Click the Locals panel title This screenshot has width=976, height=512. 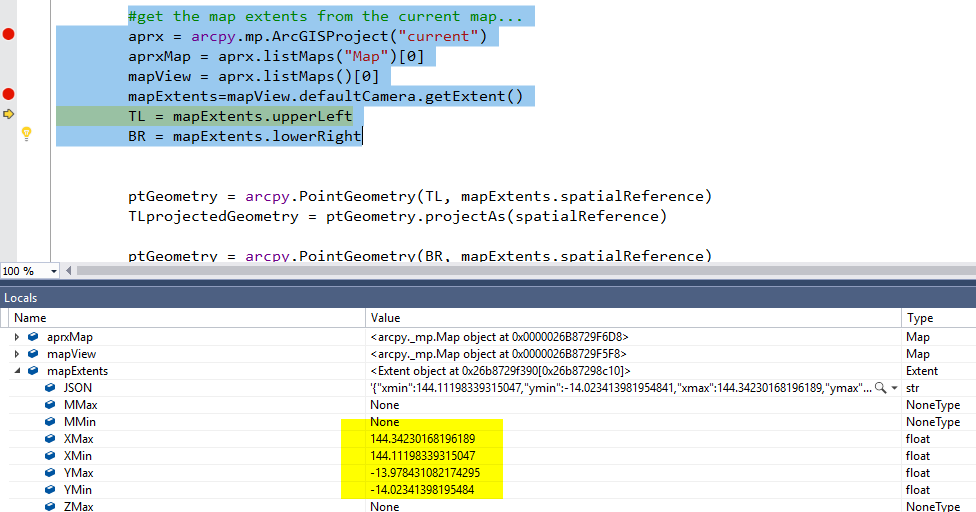click(x=21, y=298)
